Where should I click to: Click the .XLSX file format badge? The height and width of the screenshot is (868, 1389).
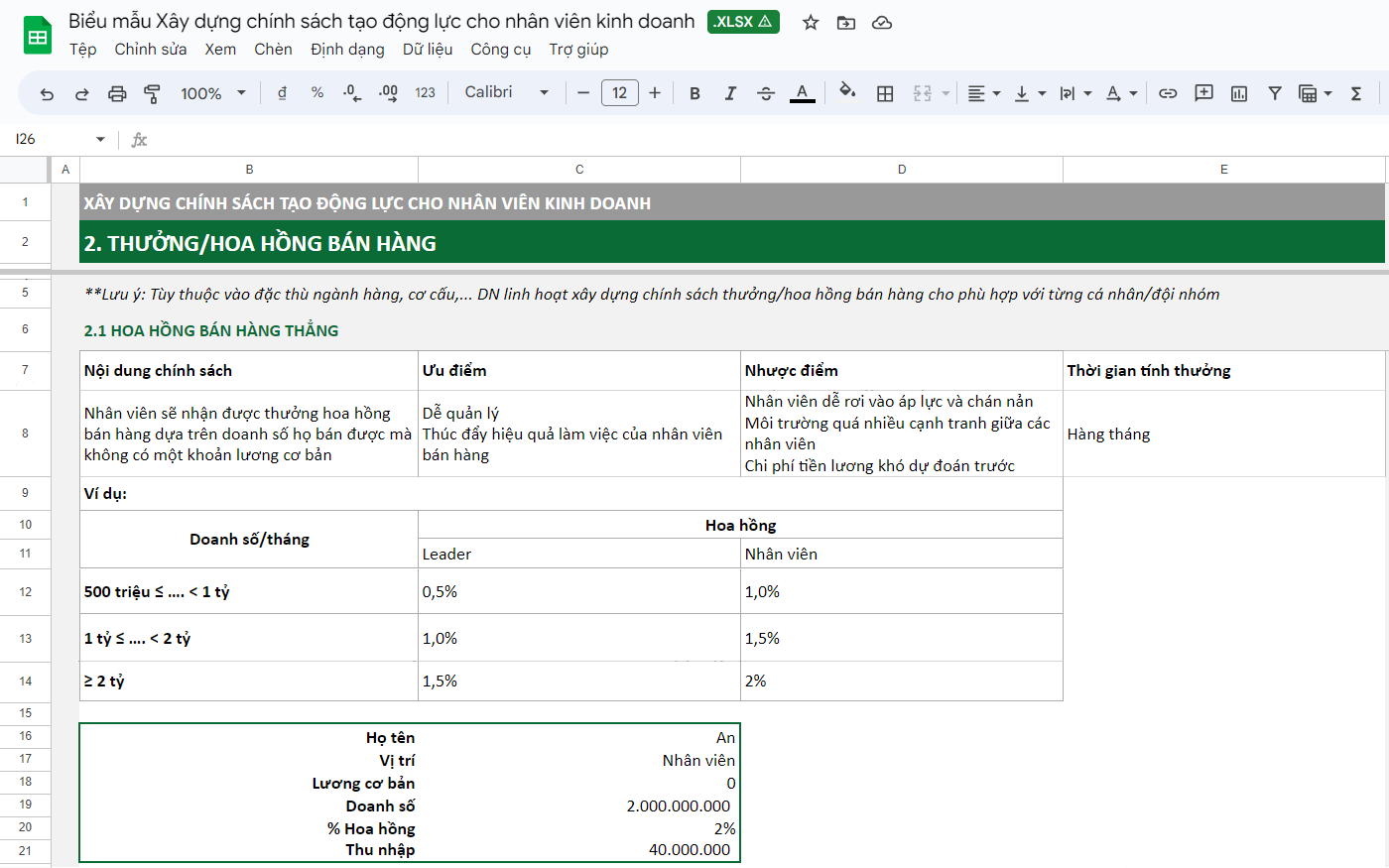(x=743, y=22)
